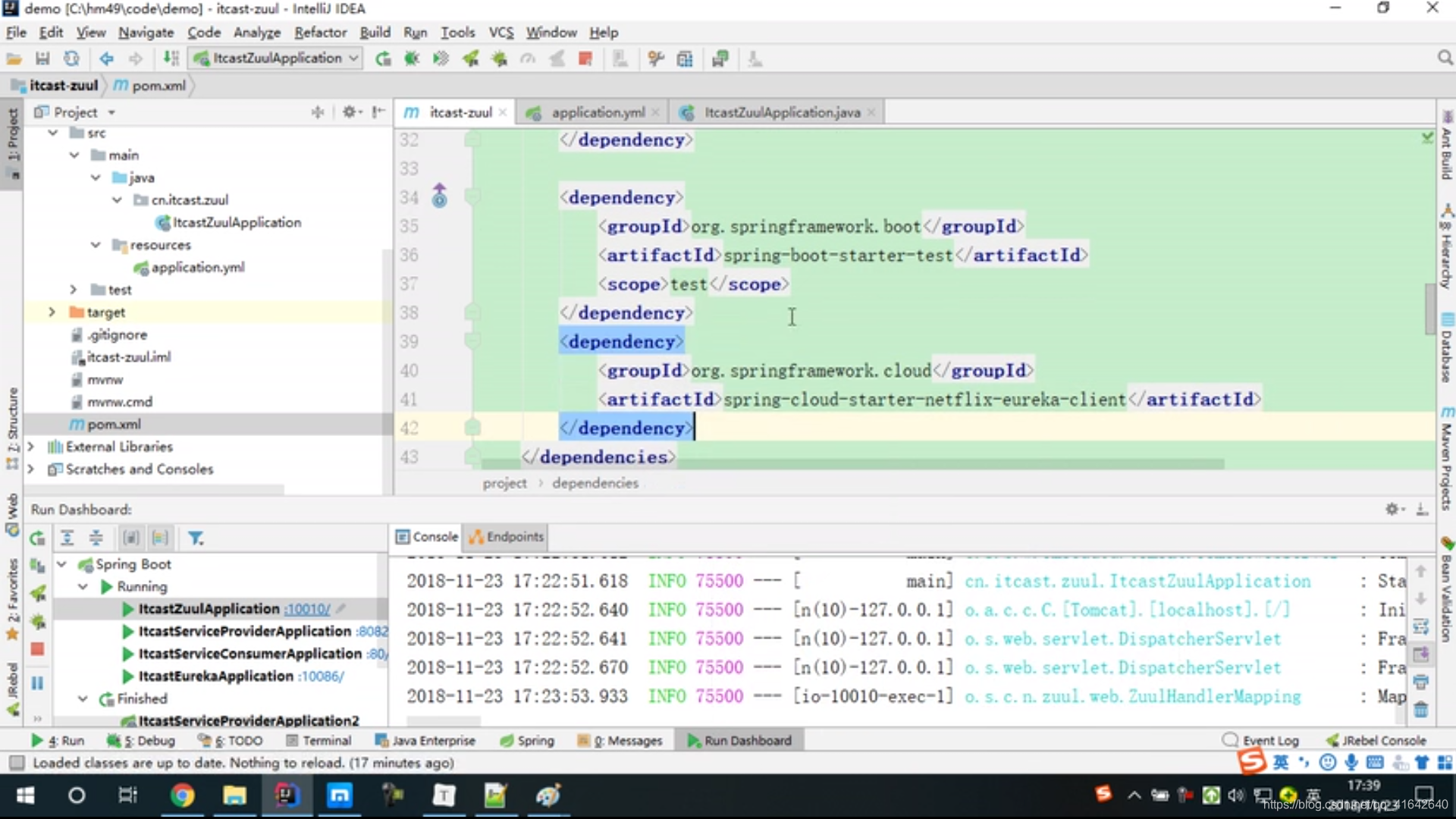Collapse the java folder
1456x819 pixels.
tap(95, 177)
